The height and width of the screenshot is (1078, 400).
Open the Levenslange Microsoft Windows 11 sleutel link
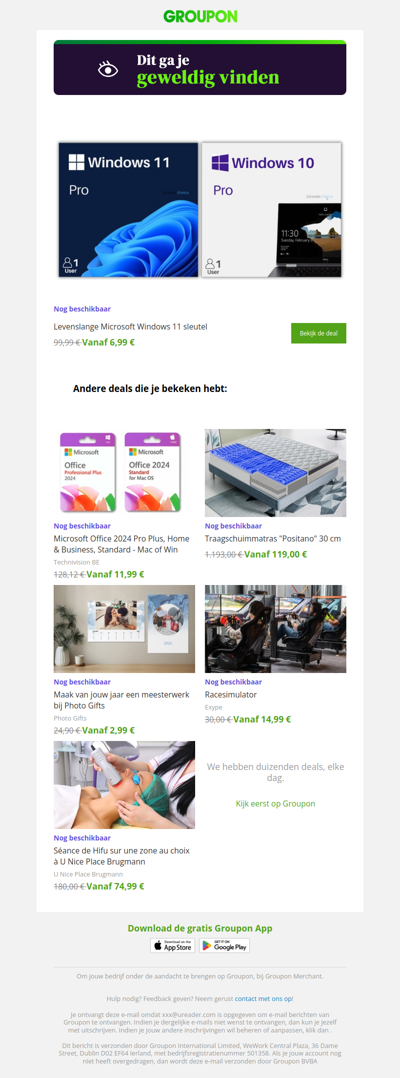pos(131,327)
